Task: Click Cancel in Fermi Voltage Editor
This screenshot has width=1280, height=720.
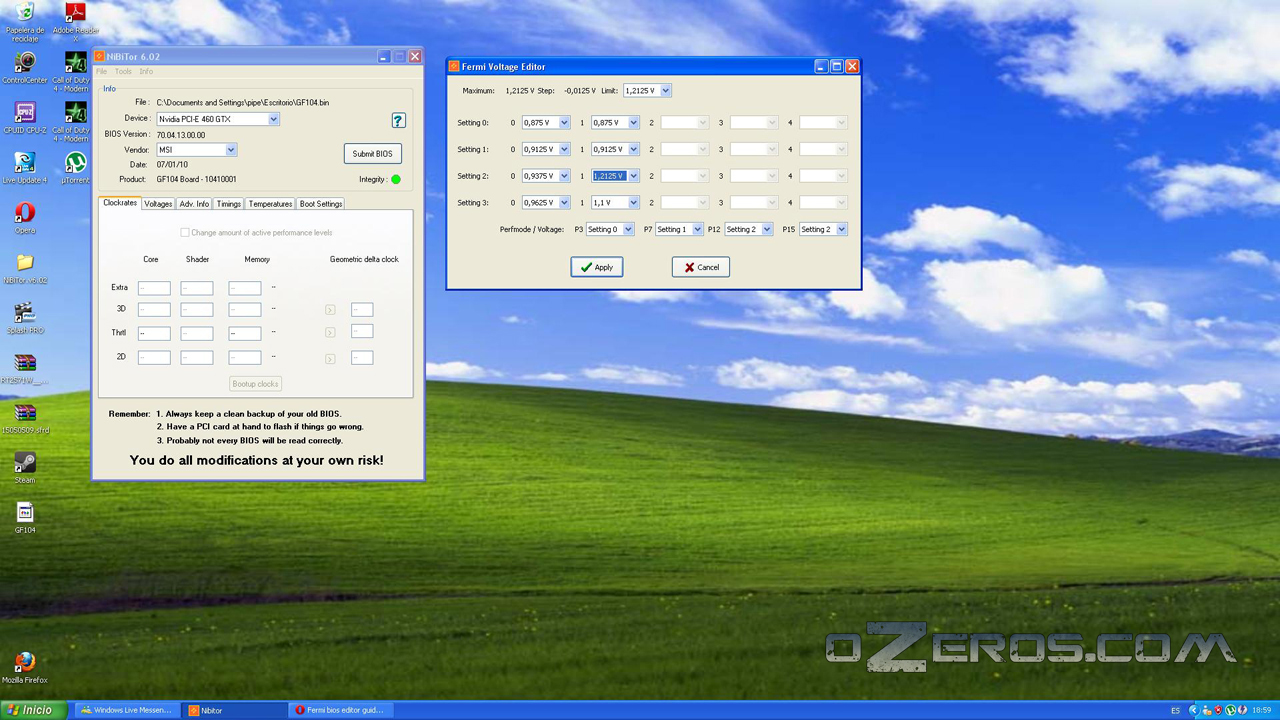Action: click(x=701, y=267)
